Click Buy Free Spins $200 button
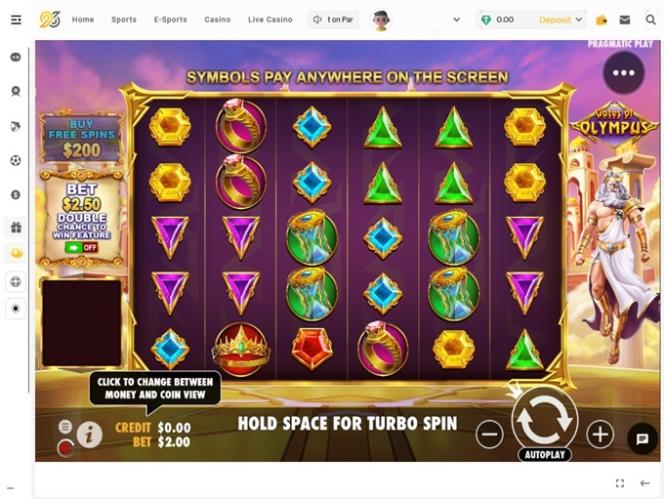This screenshot has height=499, width=664. [81, 139]
